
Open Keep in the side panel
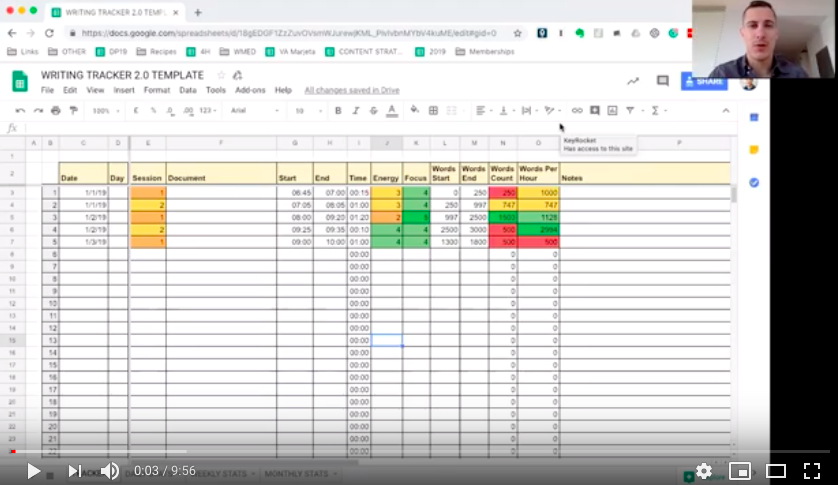click(x=754, y=150)
